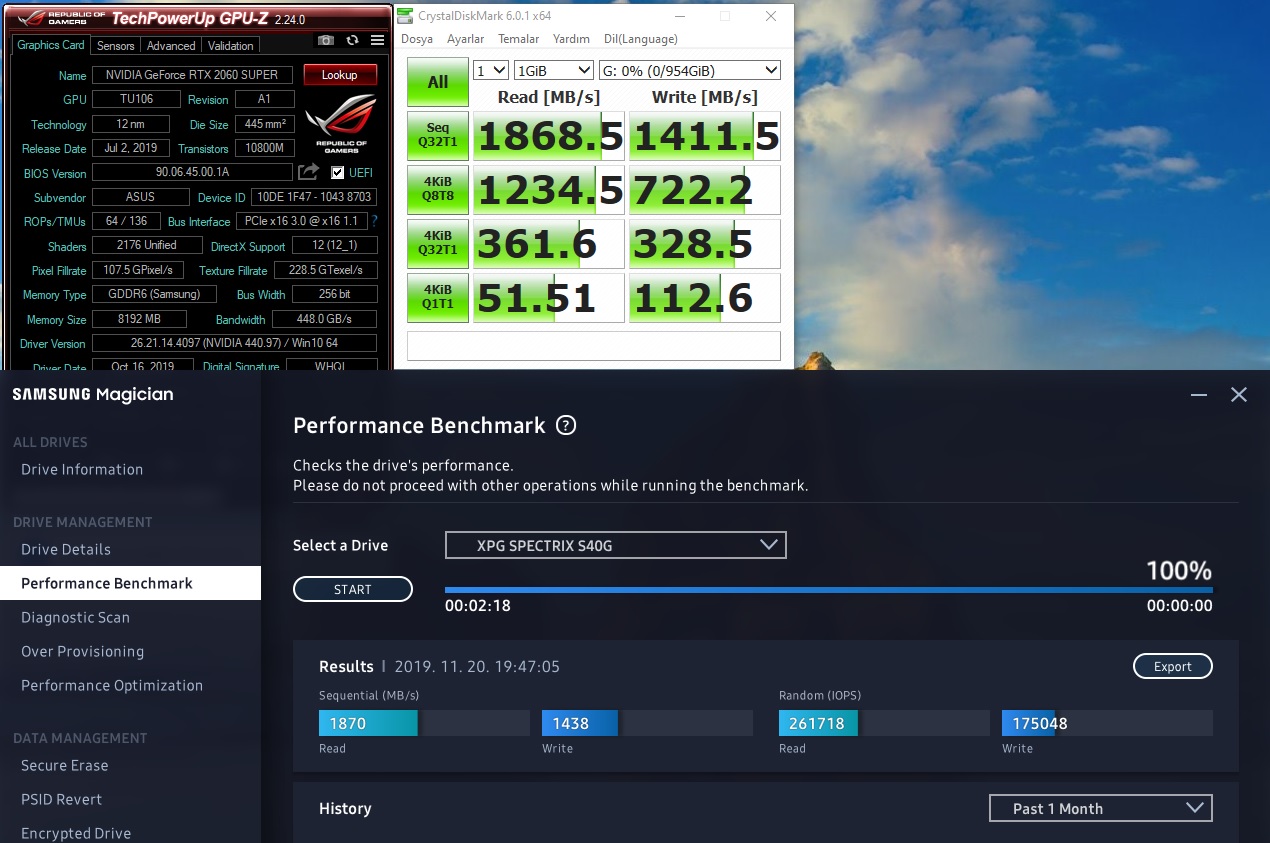
Task: Close the Samsung Magician window
Action: click(x=1239, y=395)
